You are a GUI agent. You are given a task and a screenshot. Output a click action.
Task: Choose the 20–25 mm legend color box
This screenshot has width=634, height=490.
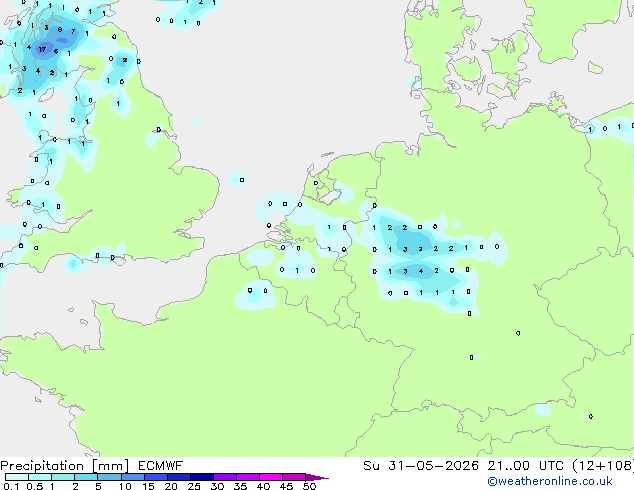(x=179, y=477)
